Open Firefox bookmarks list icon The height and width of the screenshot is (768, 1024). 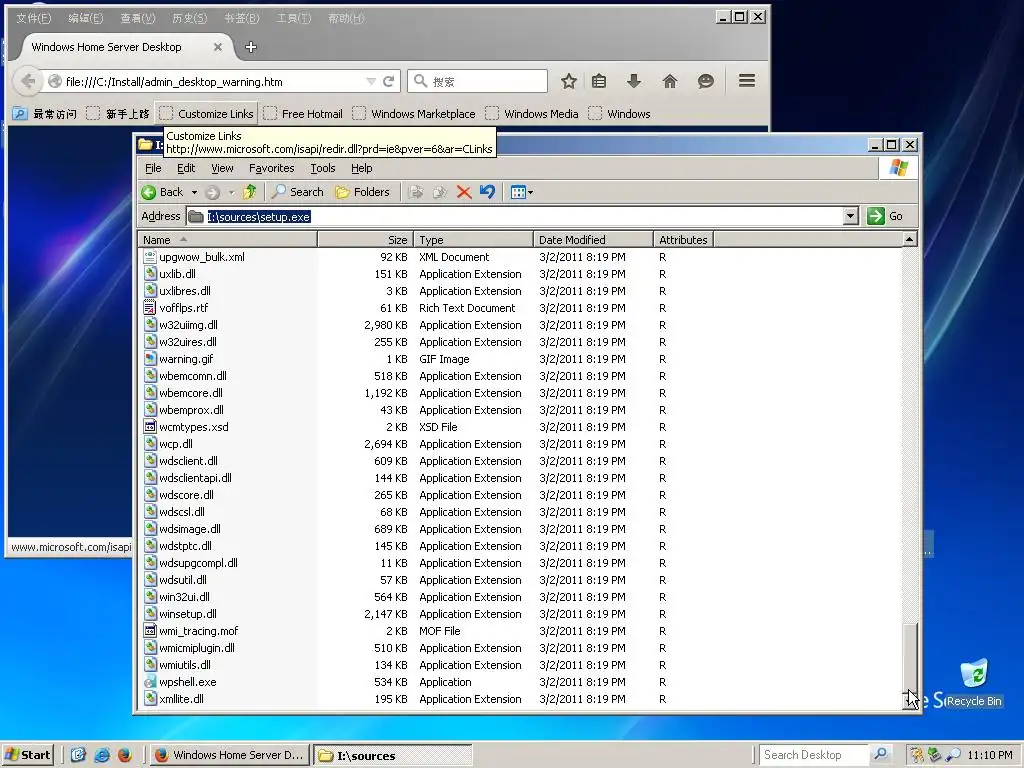(599, 81)
